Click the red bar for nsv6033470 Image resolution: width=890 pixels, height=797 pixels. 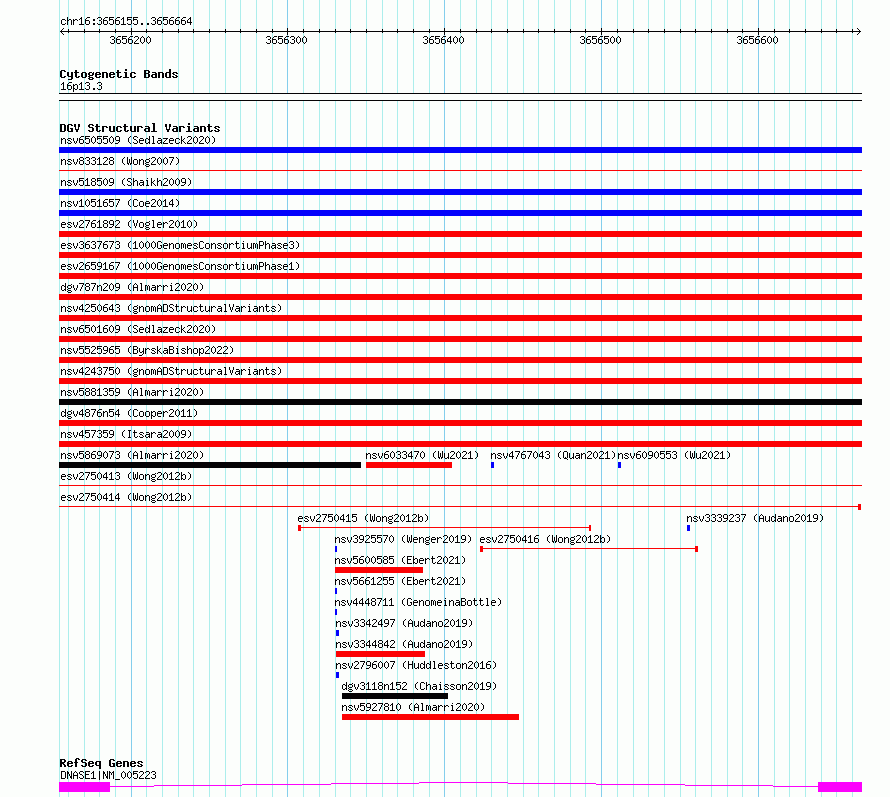409,465
